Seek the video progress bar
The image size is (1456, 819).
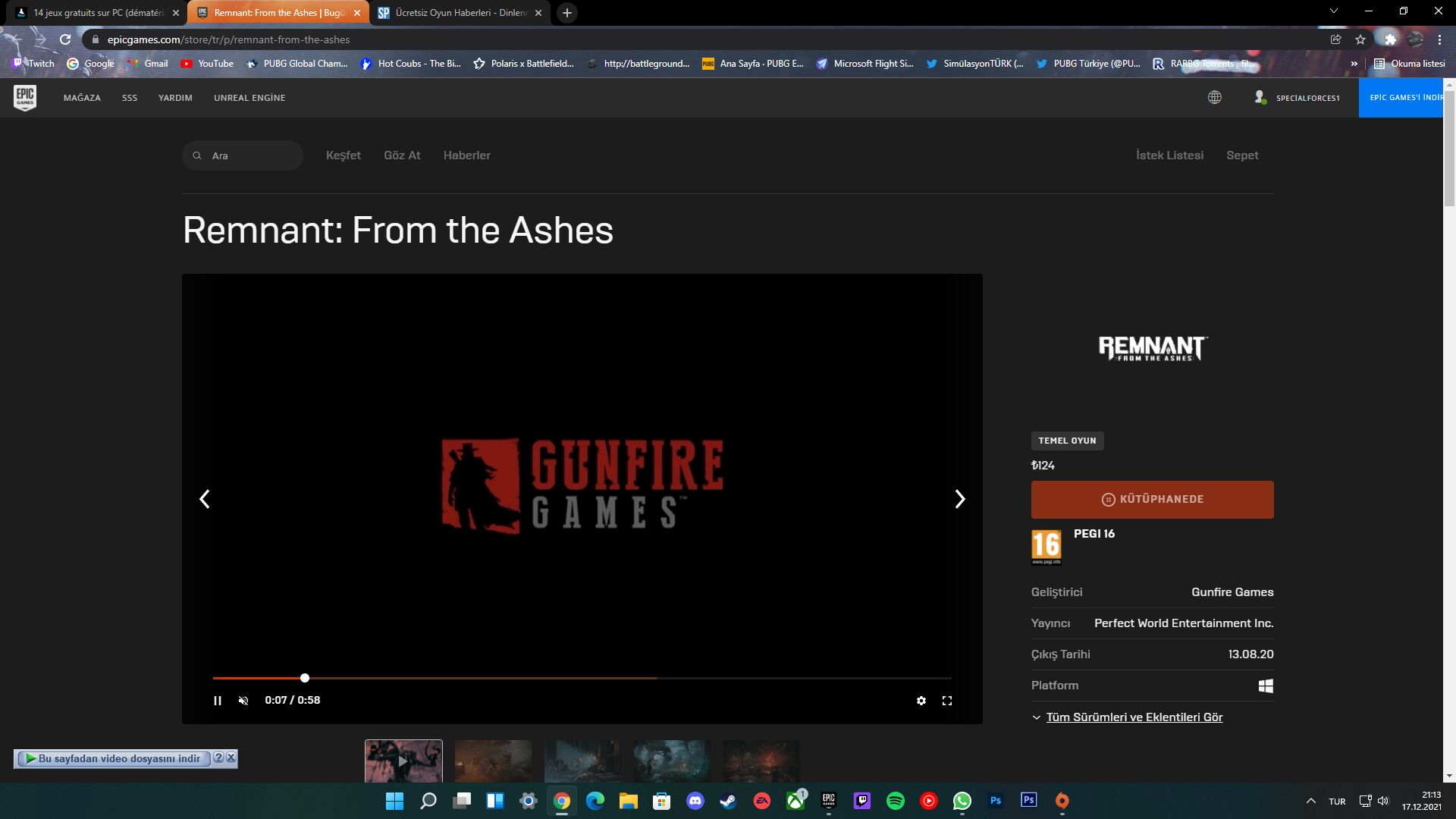[x=582, y=678]
